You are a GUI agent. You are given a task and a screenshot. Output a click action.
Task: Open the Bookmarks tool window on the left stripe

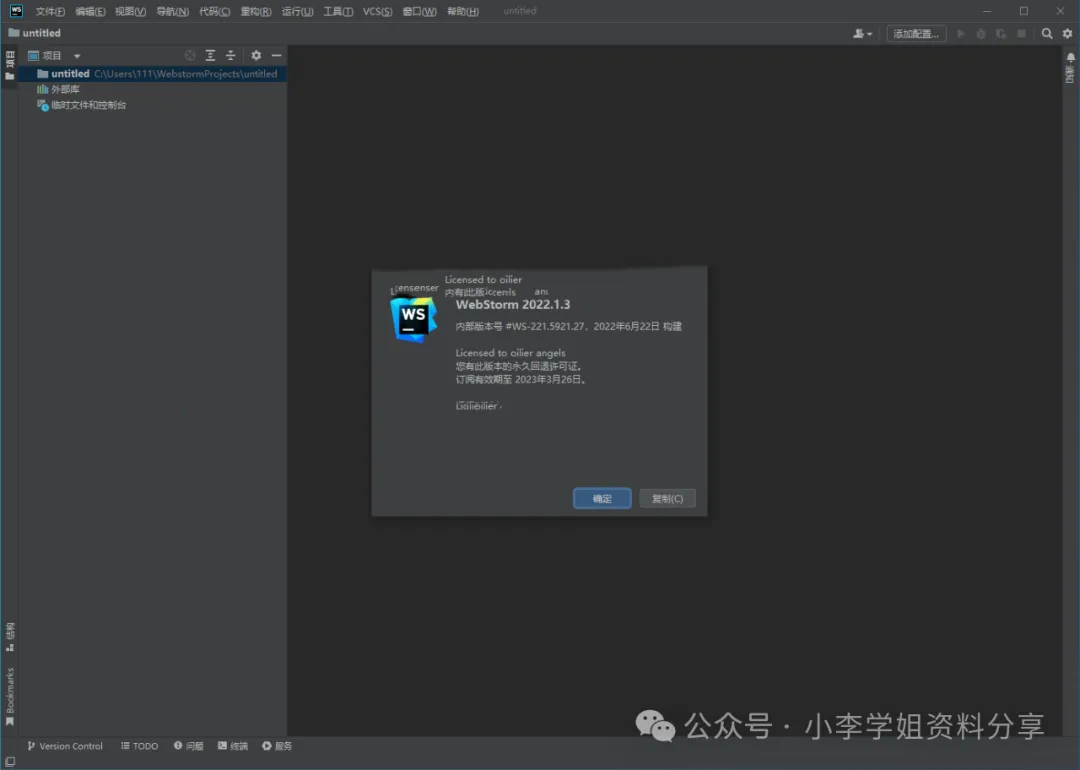pyautogui.click(x=10, y=696)
